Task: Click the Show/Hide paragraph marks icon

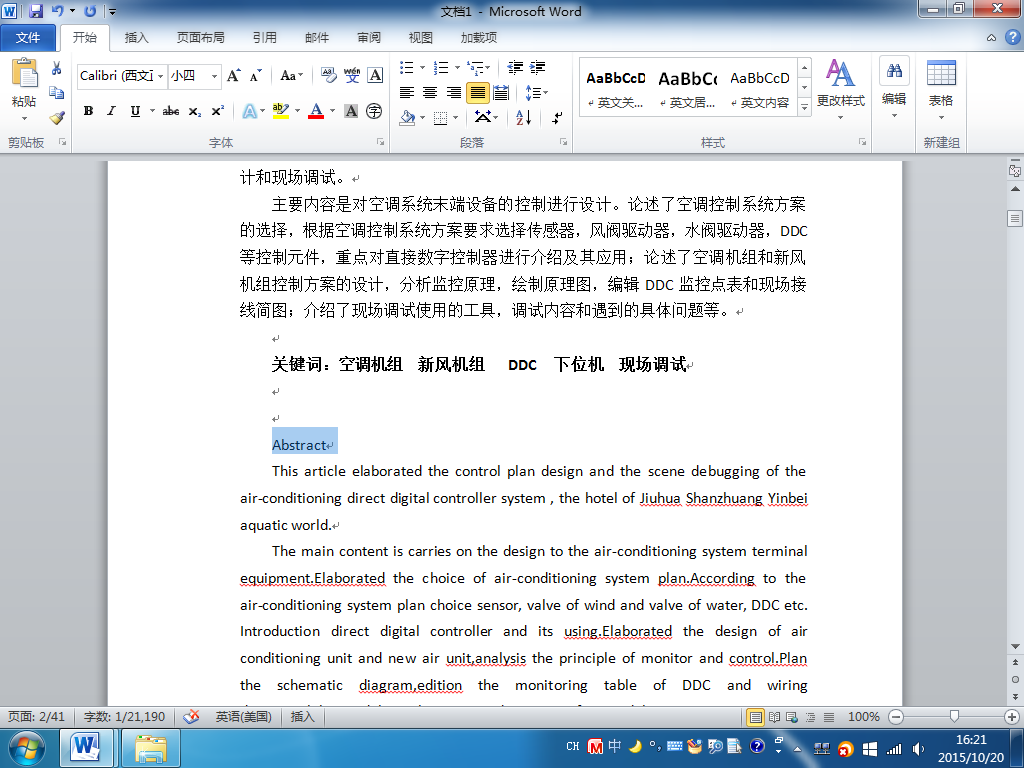Action: pyautogui.click(x=557, y=118)
